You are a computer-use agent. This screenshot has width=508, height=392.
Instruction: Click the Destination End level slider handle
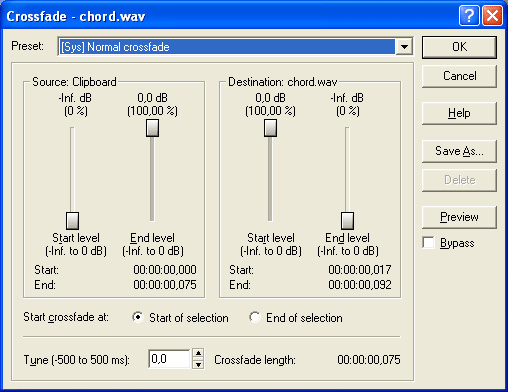pos(347,221)
